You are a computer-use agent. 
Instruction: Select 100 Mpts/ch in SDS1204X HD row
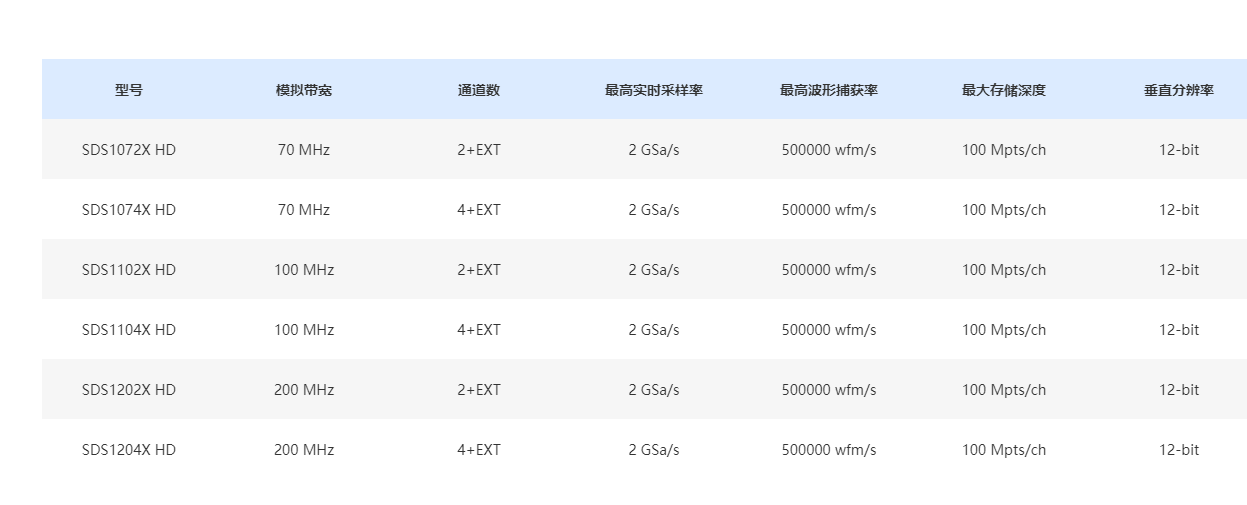[x=1004, y=450]
